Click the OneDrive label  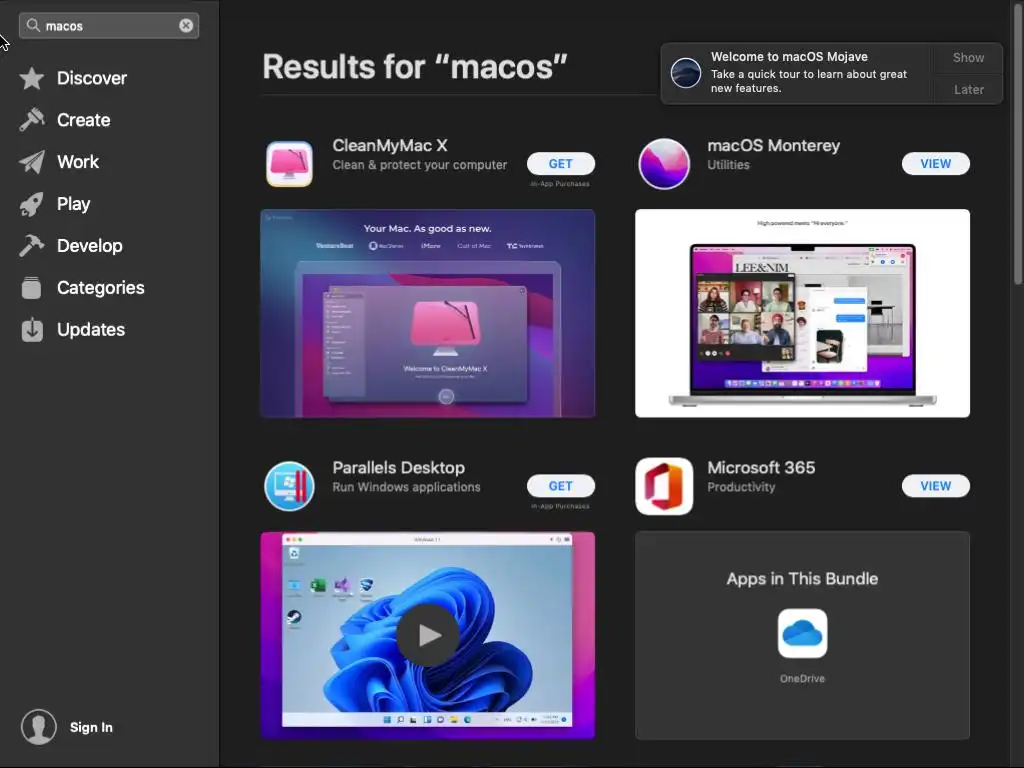[x=803, y=679]
